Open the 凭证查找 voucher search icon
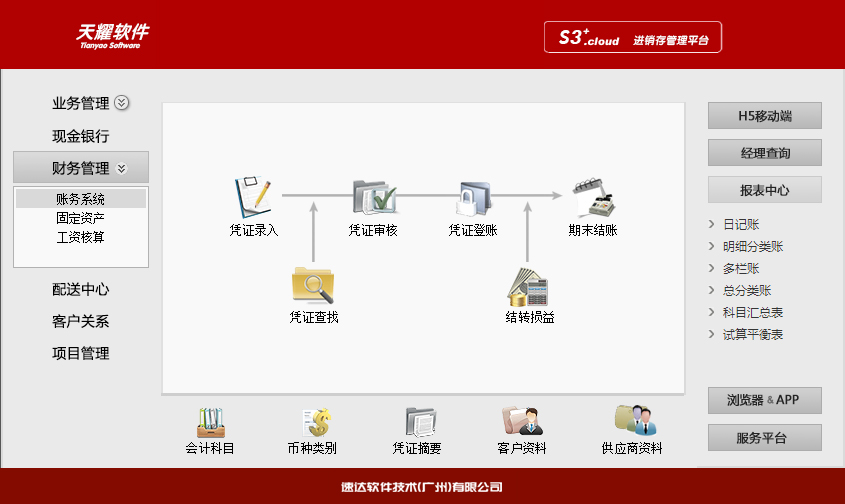Viewport: 845px width, 504px height. 313,285
